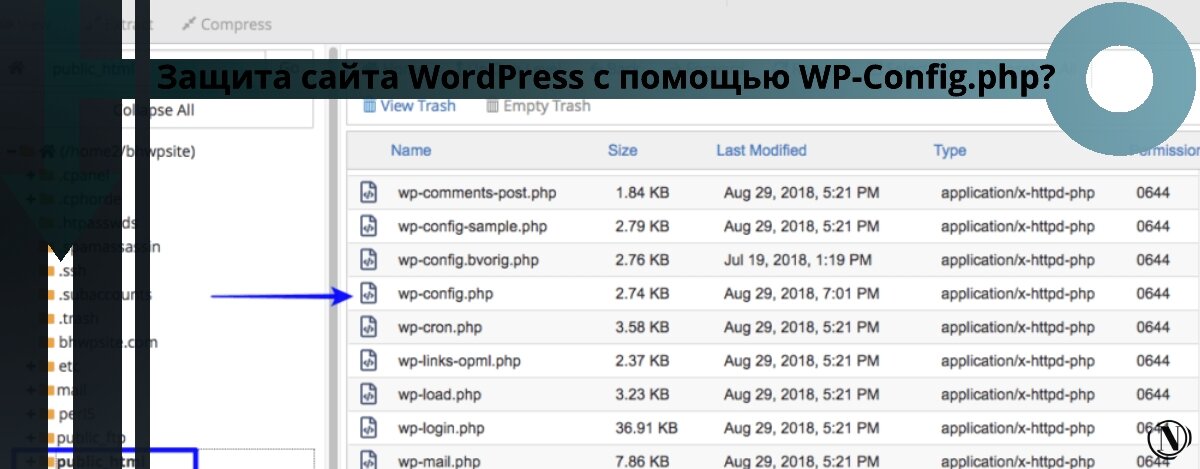Click the Empty Trash bin icon
The height and width of the screenshot is (469, 1200).
click(x=492, y=106)
